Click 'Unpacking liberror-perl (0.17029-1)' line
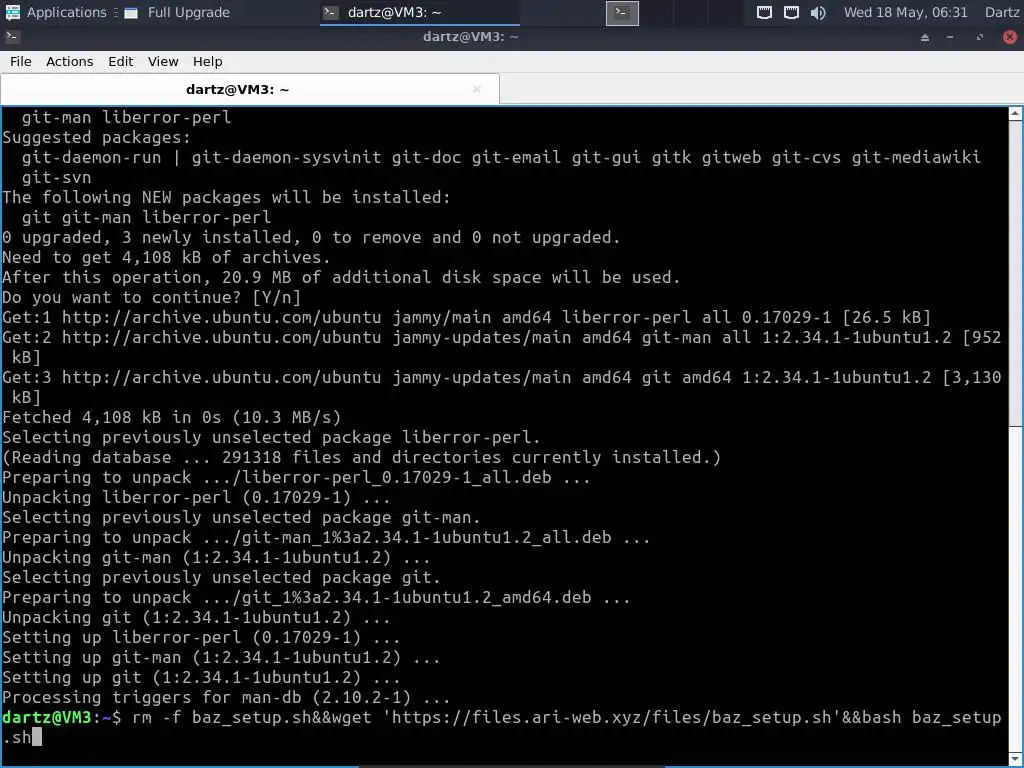The height and width of the screenshot is (768, 1024). click(197, 497)
